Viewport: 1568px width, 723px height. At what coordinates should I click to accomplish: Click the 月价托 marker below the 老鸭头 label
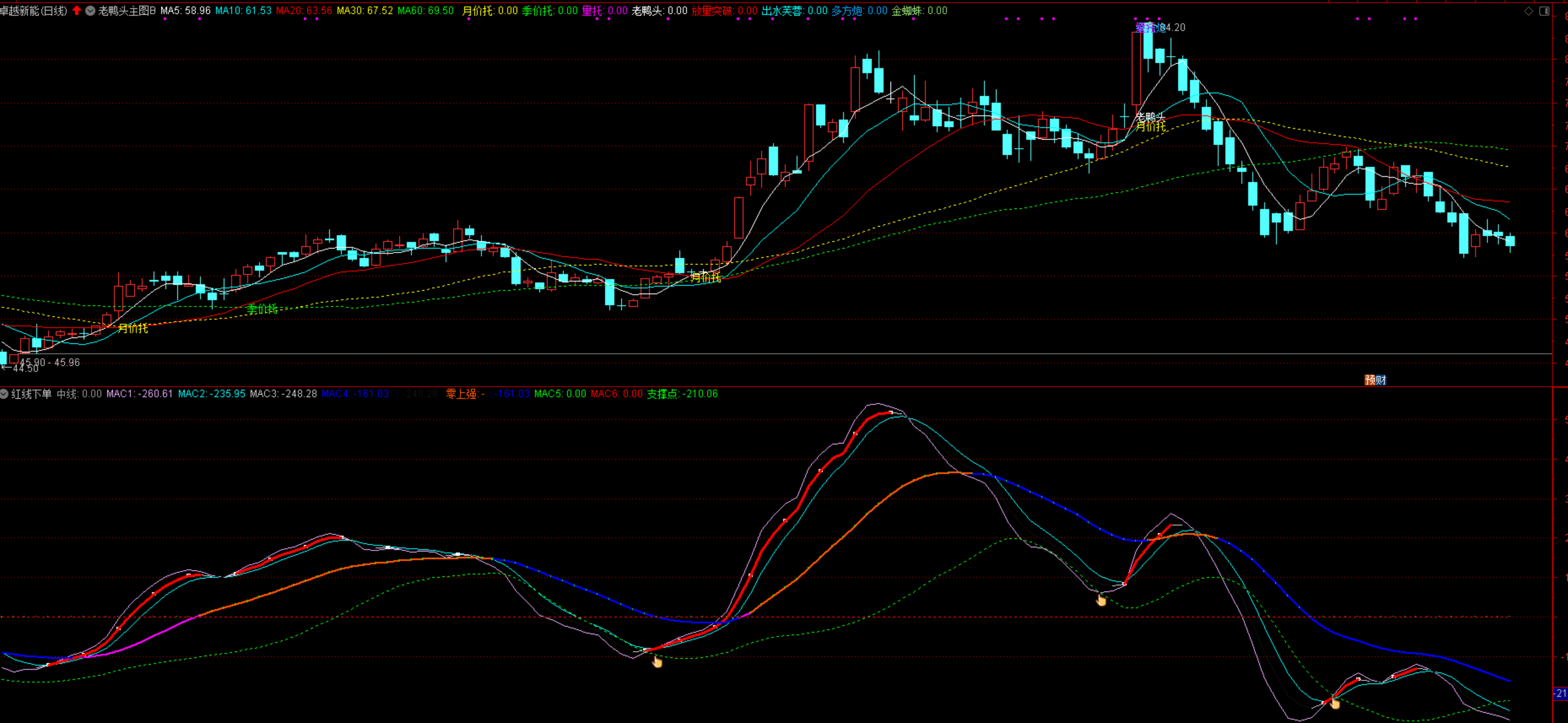[x=1151, y=126]
